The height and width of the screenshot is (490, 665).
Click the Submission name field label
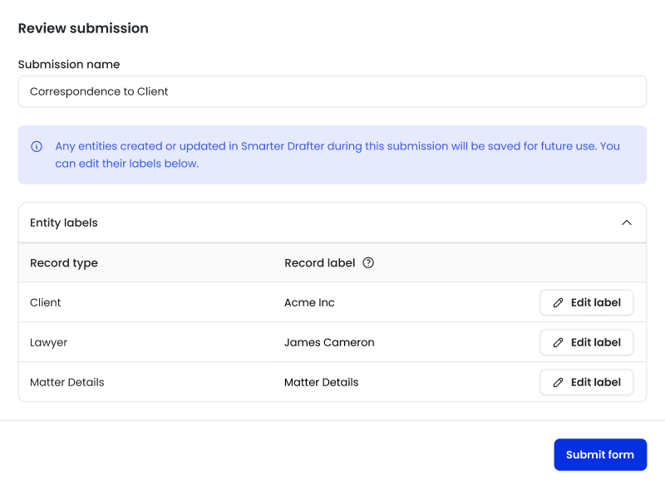pos(69,64)
